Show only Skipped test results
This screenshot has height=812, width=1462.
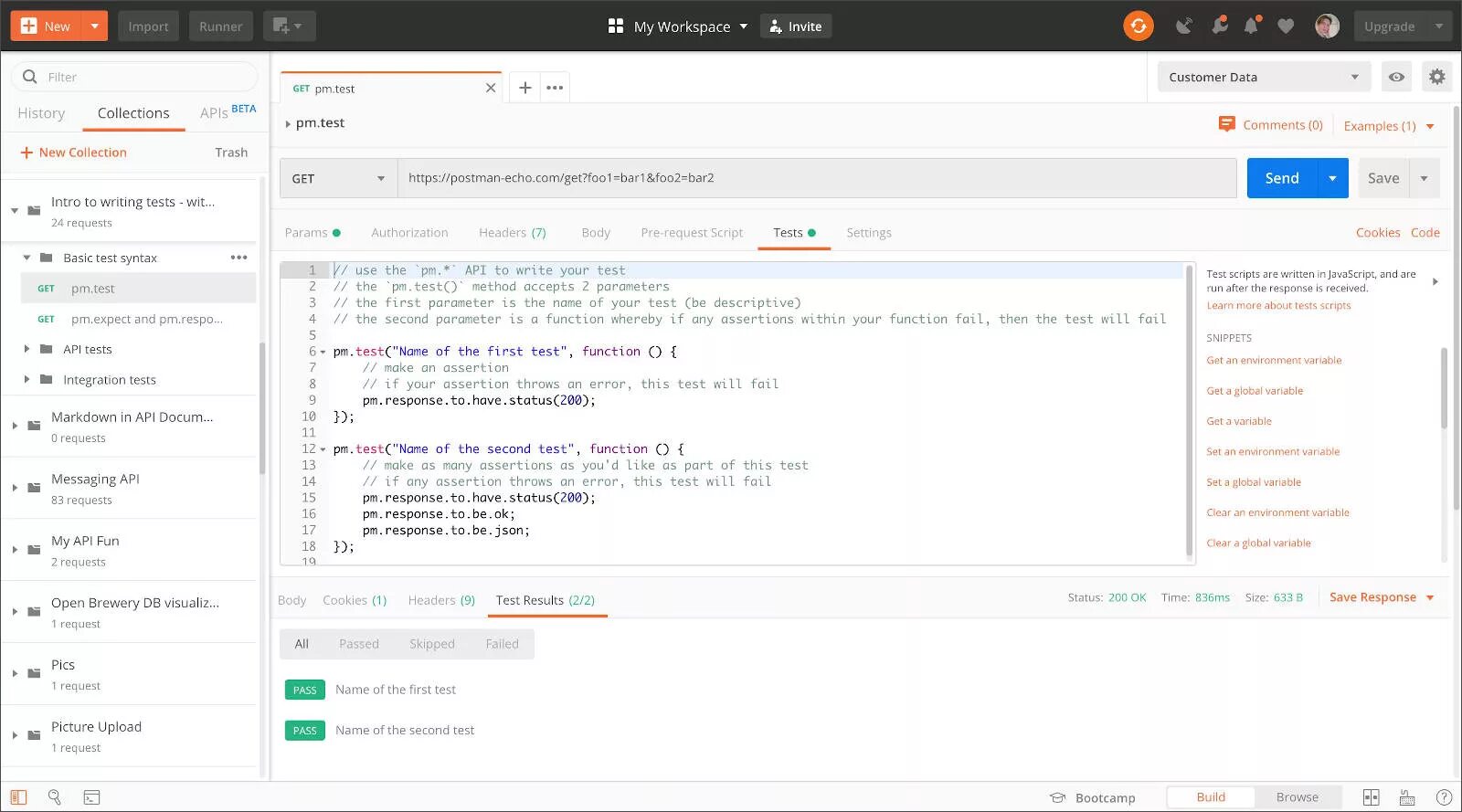click(x=432, y=644)
